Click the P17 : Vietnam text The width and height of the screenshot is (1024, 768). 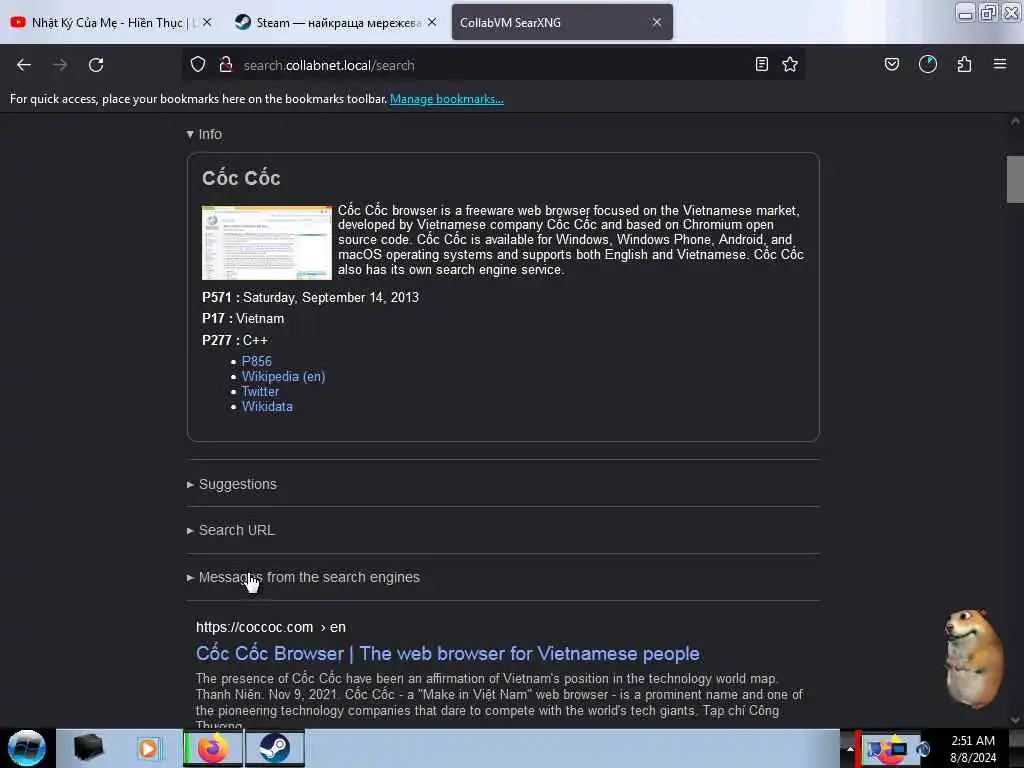(243, 319)
